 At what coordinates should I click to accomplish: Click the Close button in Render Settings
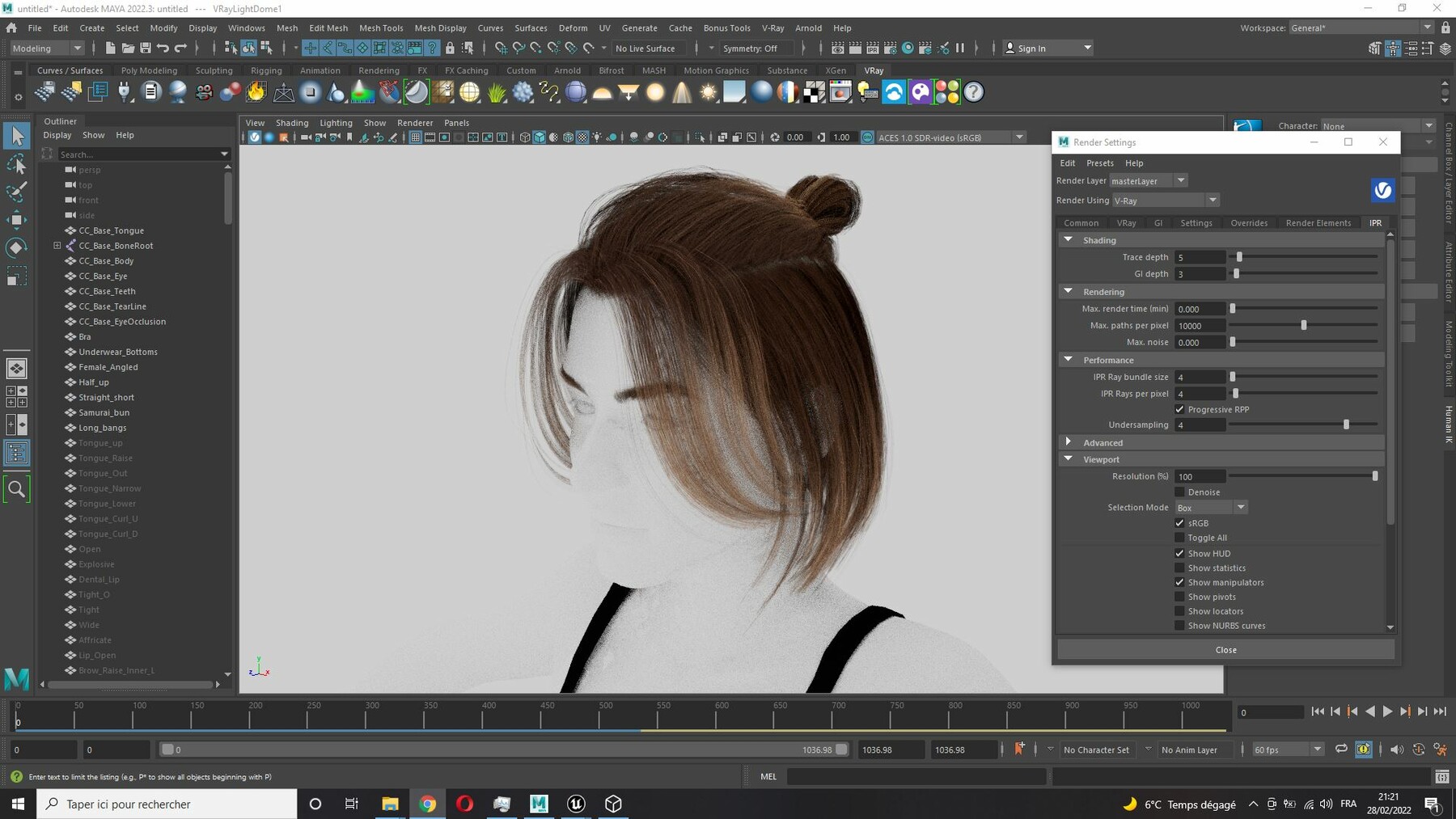pos(1225,650)
